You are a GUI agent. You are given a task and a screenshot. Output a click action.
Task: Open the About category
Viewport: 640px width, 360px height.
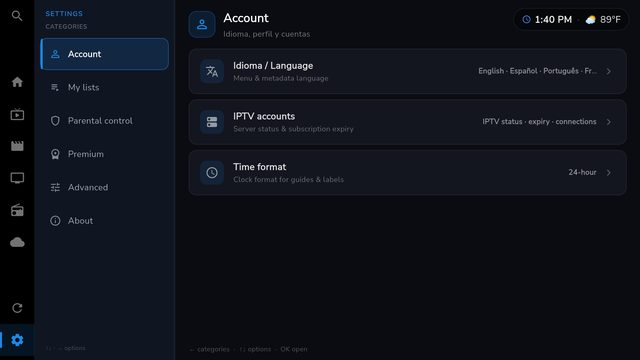click(x=104, y=221)
